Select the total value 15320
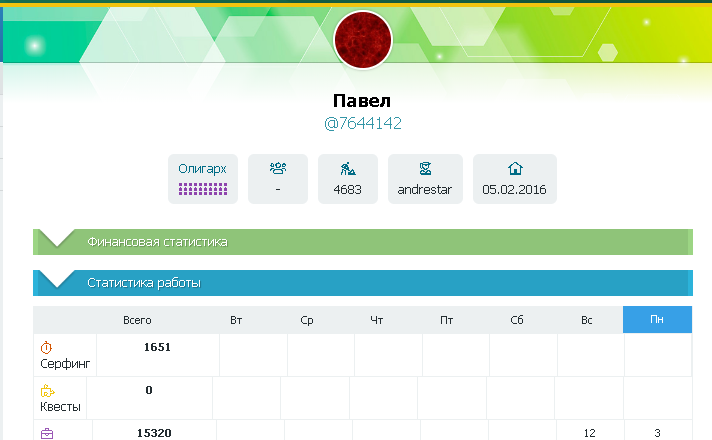Image resolution: width=712 pixels, height=440 pixels. pos(154,433)
